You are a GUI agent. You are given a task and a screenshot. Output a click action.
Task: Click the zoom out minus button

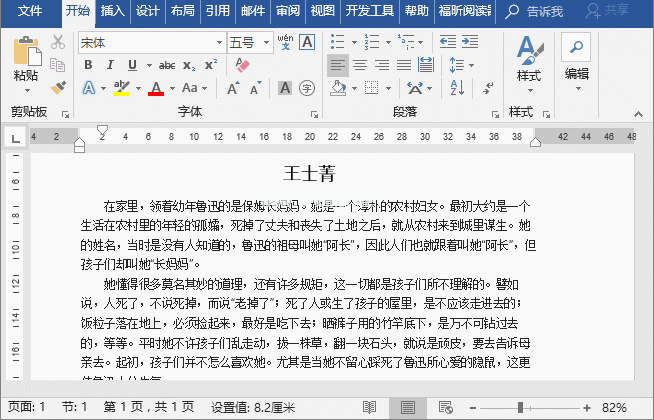pyautogui.click(x=473, y=408)
